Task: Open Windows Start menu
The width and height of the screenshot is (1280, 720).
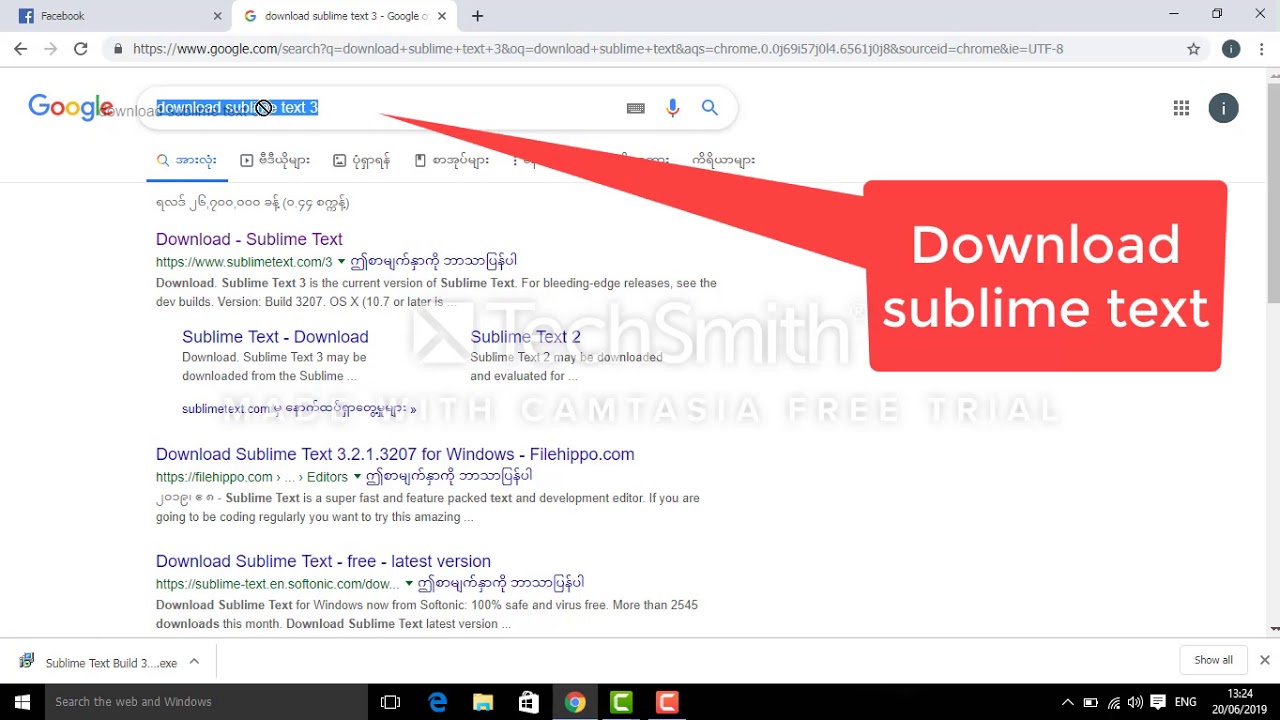Action: tap(22, 702)
